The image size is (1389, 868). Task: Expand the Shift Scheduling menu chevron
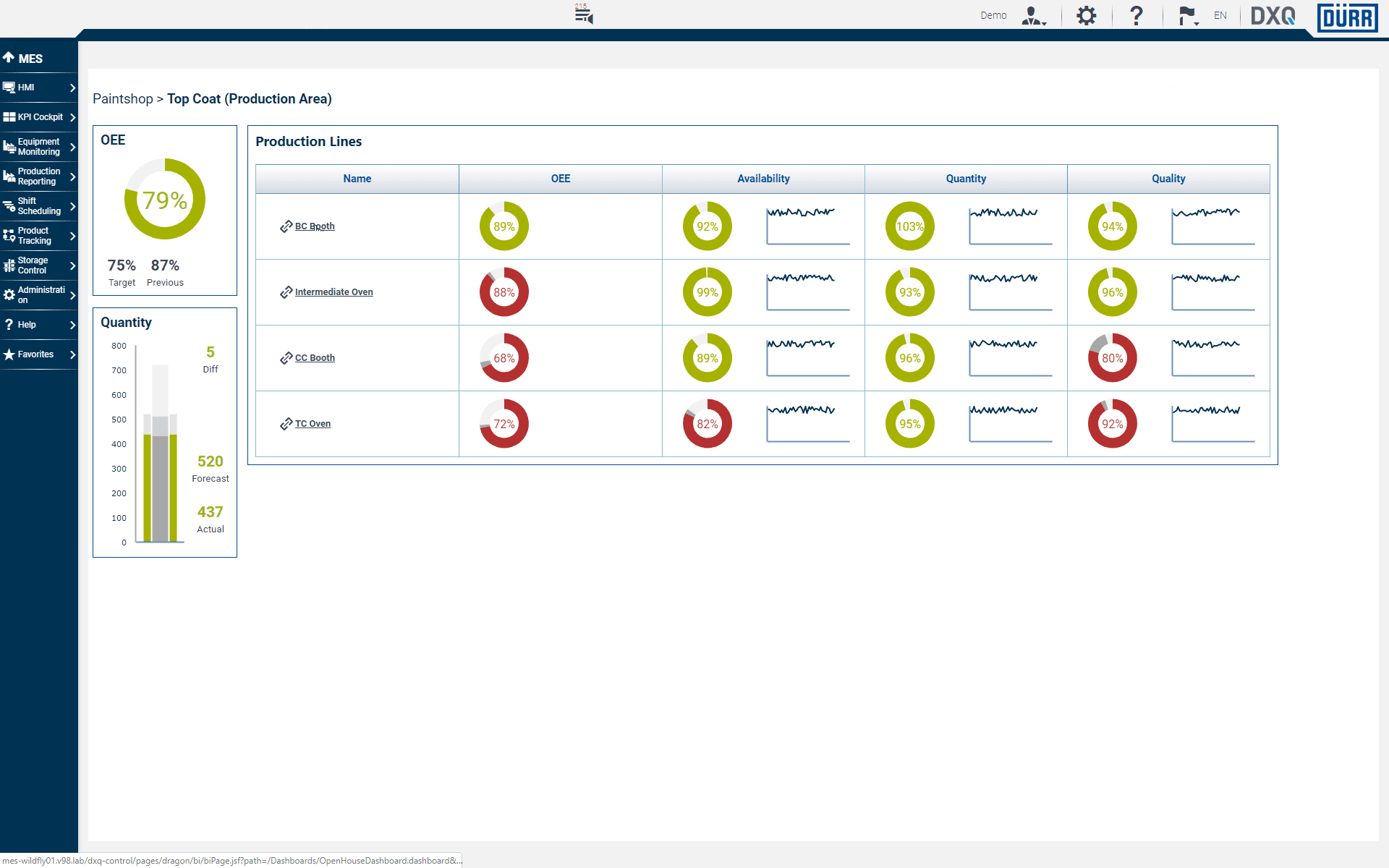tap(72, 206)
